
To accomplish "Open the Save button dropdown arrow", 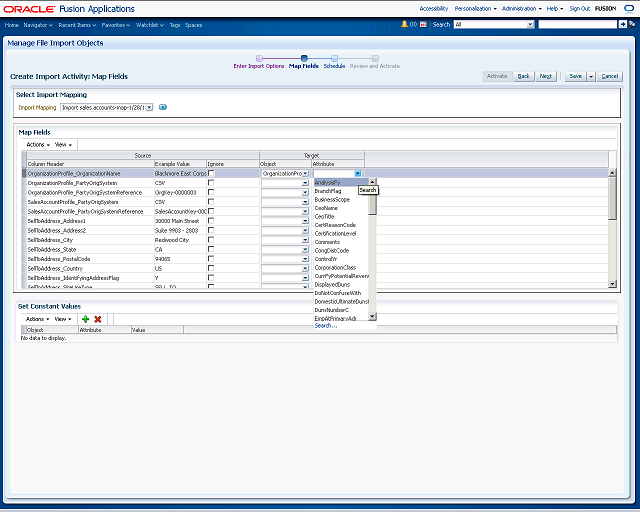I will (x=591, y=76).
